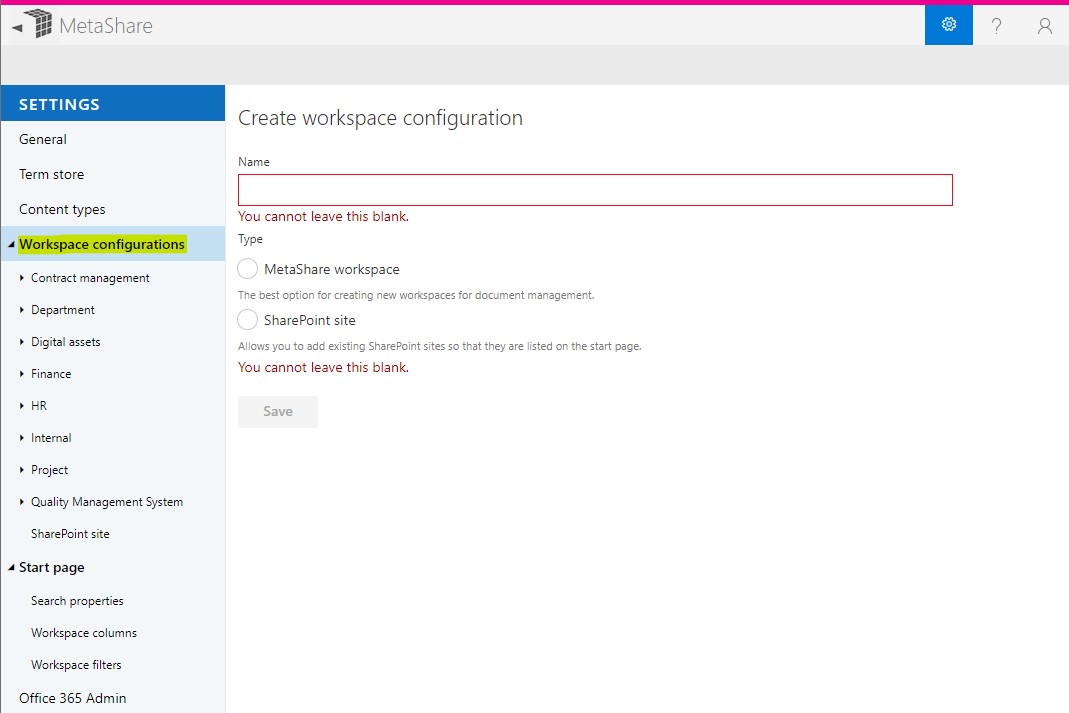This screenshot has height=713, width=1069.
Task: Click the Name input field
Action: pos(595,190)
